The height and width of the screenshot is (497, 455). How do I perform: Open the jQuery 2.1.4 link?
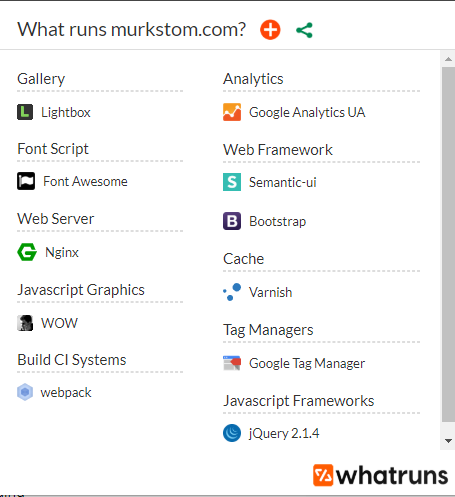tap(284, 433)
